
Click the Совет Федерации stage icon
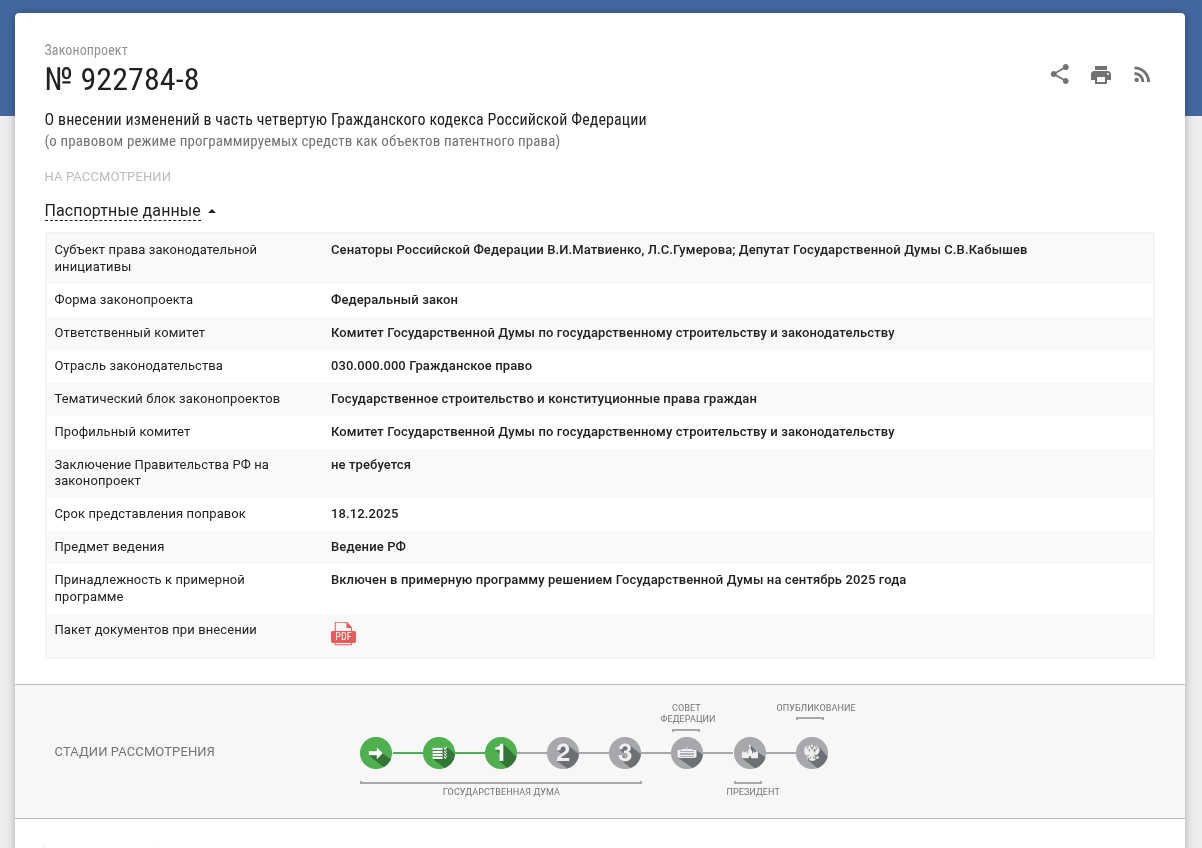click(x=686, y=753)
